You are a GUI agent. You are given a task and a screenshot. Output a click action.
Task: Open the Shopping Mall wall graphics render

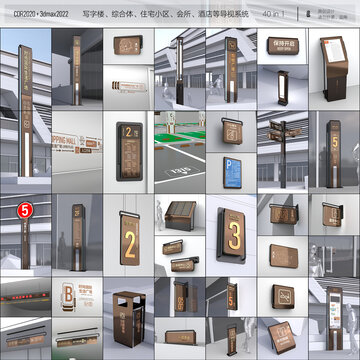[77, 152]
